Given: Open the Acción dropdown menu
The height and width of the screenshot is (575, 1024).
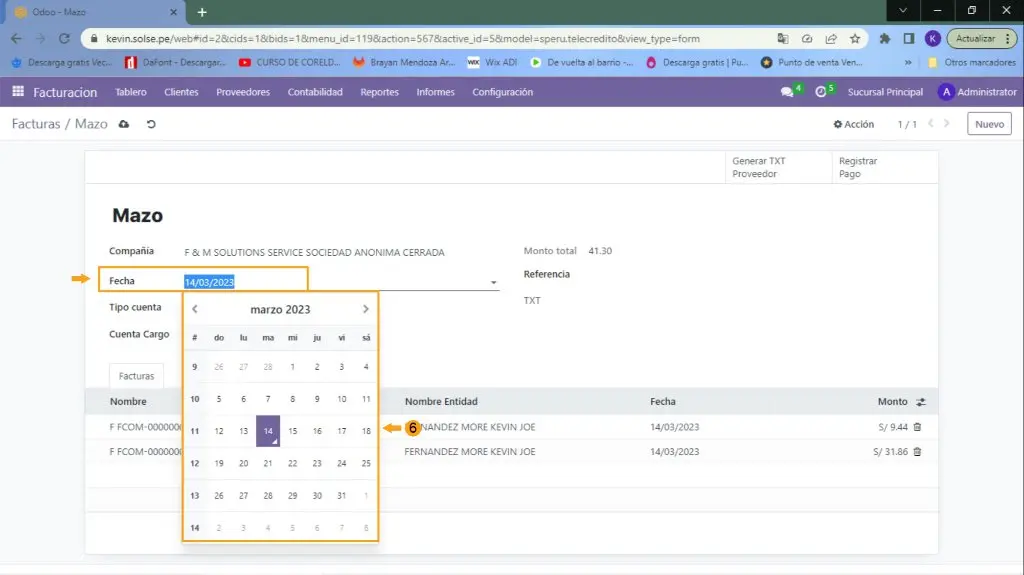Looking at the screenshot, I should pos(854,125).
